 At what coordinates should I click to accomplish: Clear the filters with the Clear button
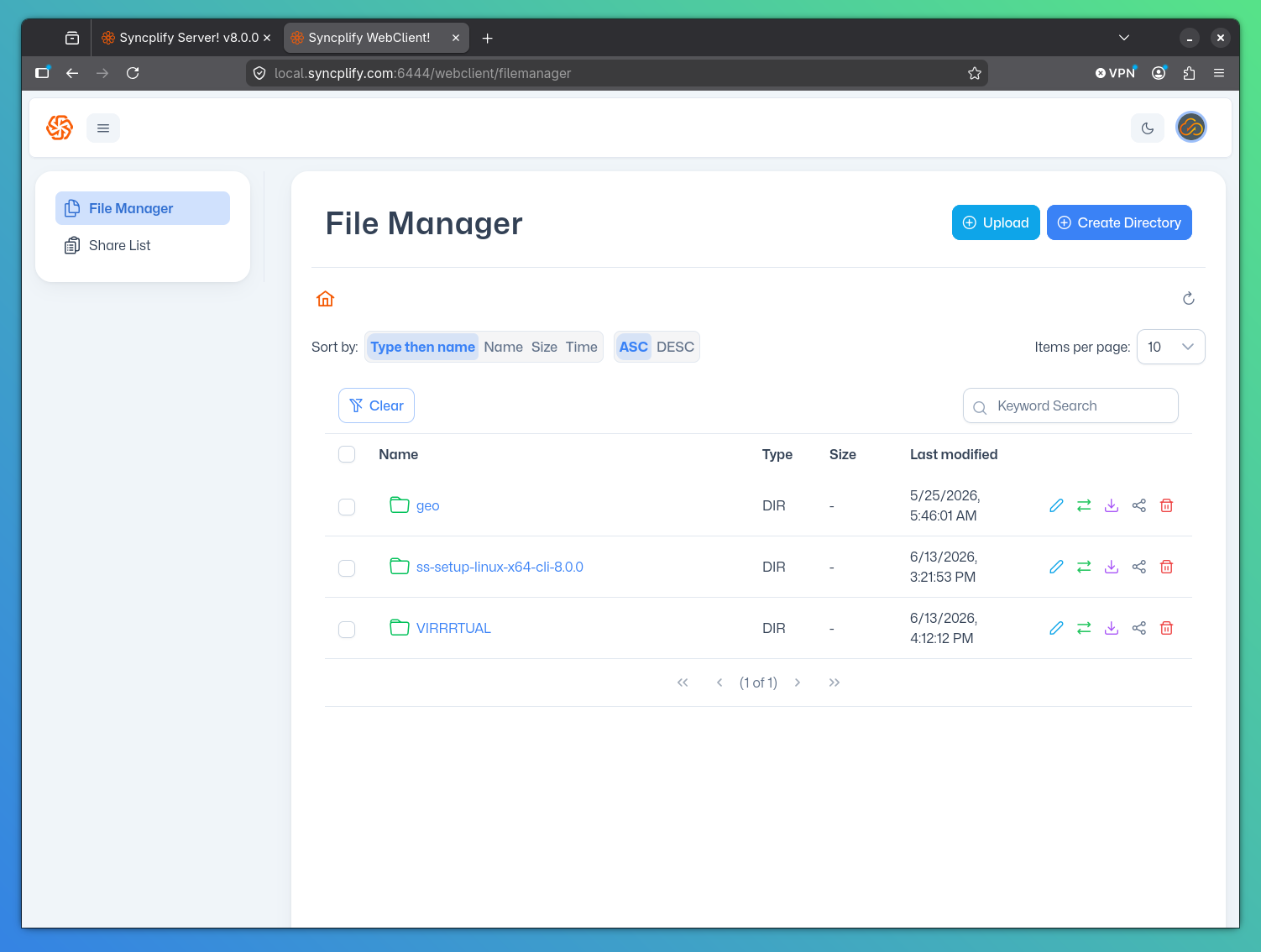(x=376, y=405)
